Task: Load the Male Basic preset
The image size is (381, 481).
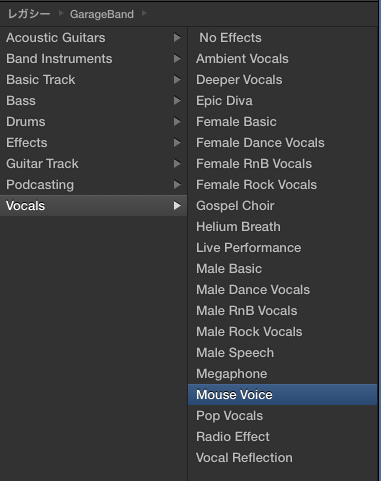Action: tap(283, 269)
